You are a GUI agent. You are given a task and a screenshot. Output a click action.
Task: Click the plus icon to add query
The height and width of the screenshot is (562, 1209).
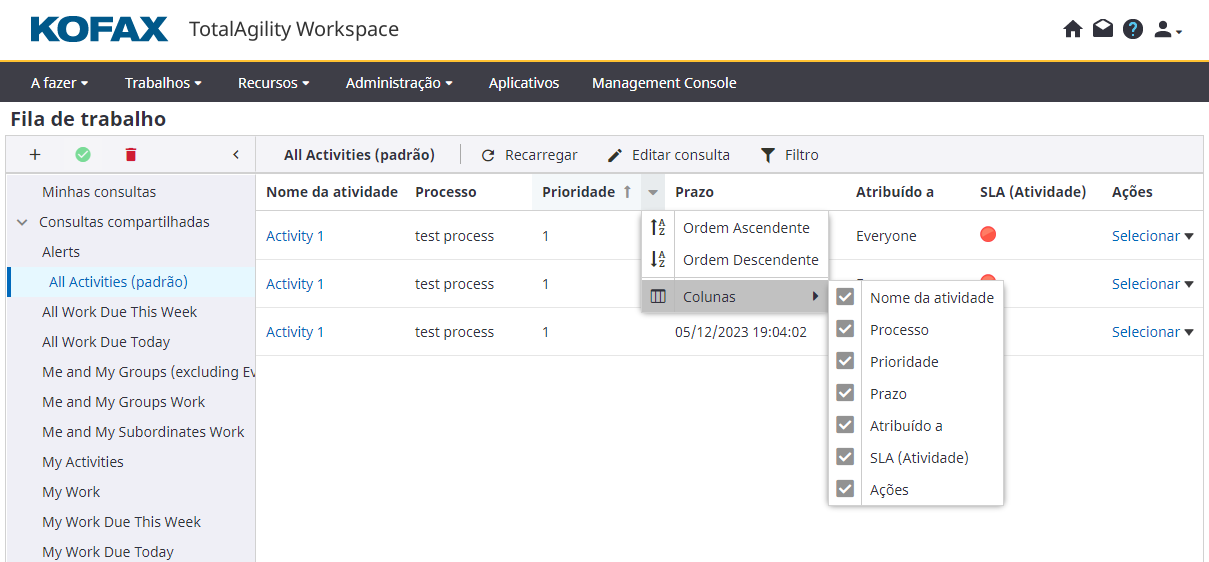coord(35,155)
